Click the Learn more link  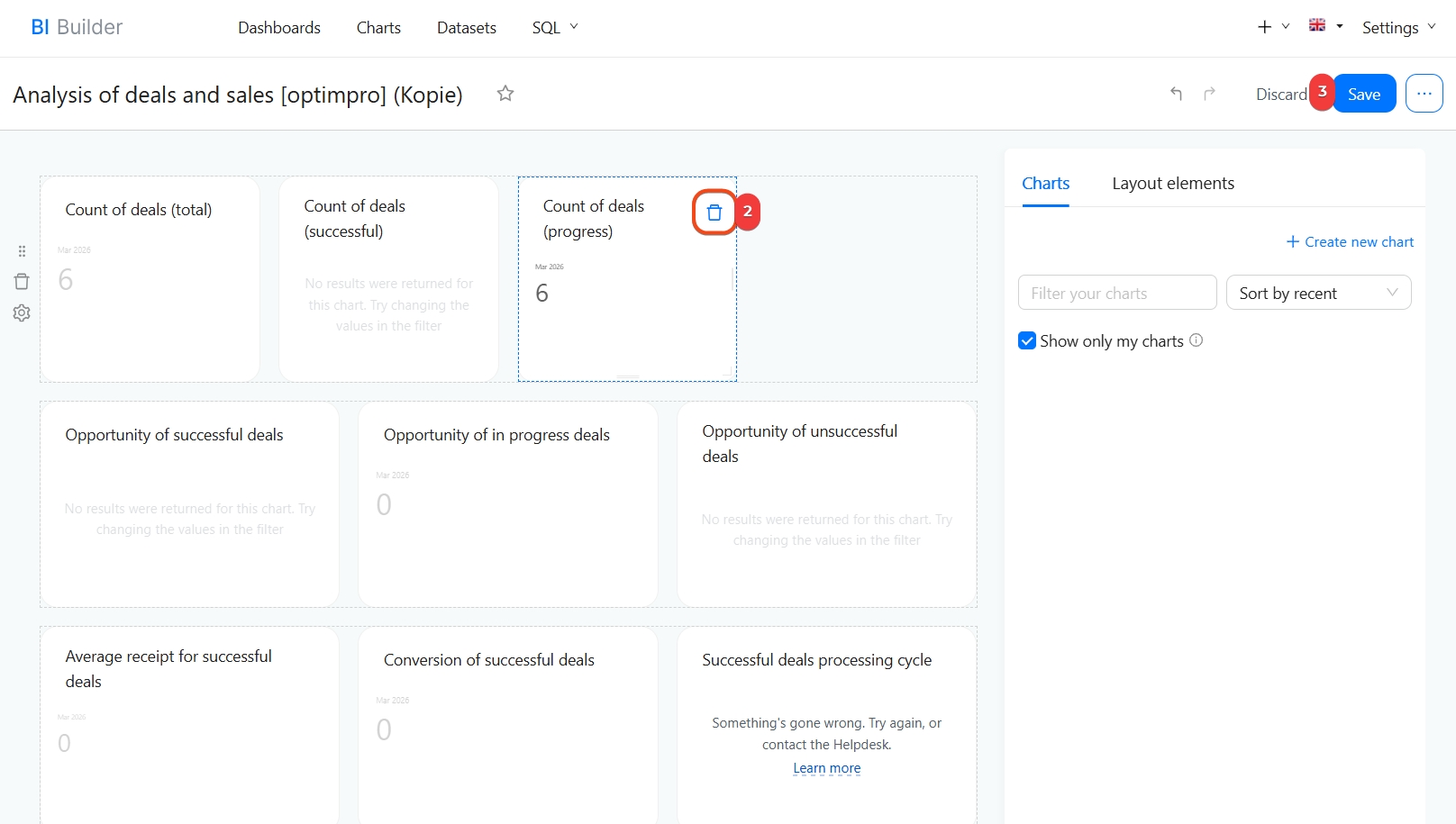tap(826, 768)
